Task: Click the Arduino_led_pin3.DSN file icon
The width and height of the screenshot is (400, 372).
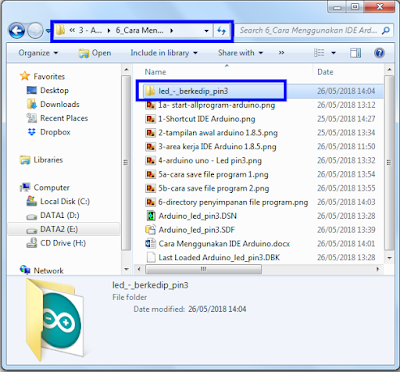Action: 151,216
